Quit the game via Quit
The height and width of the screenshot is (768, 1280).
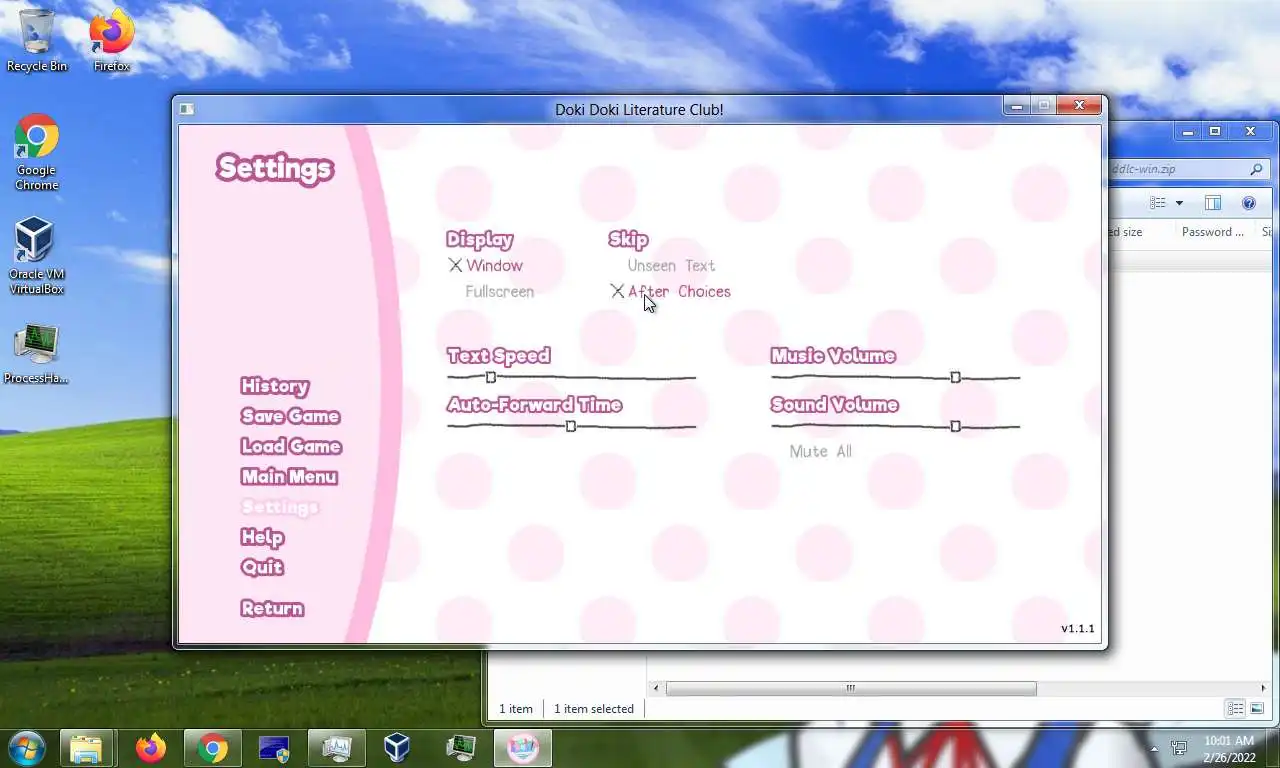tap(262, 567)
